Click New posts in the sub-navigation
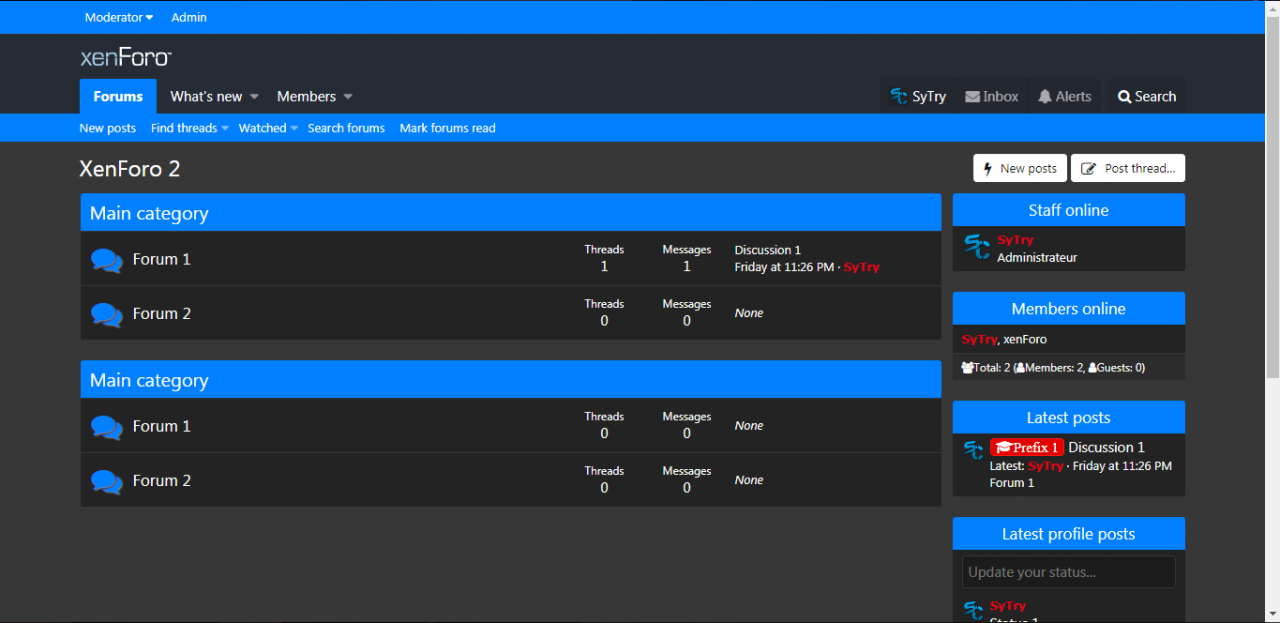This screenshot has height=623, width=1280. coord(108,128)
